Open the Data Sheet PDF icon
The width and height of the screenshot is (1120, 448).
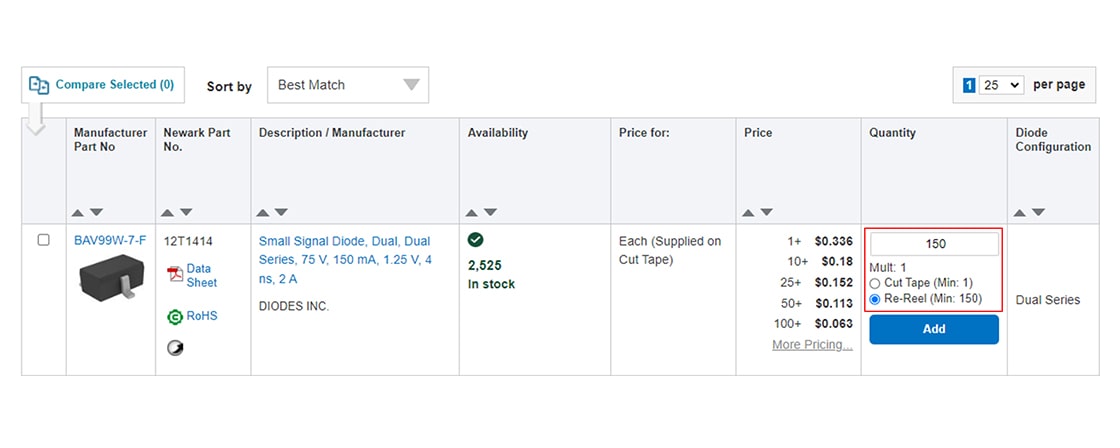(x=175, y=275)
